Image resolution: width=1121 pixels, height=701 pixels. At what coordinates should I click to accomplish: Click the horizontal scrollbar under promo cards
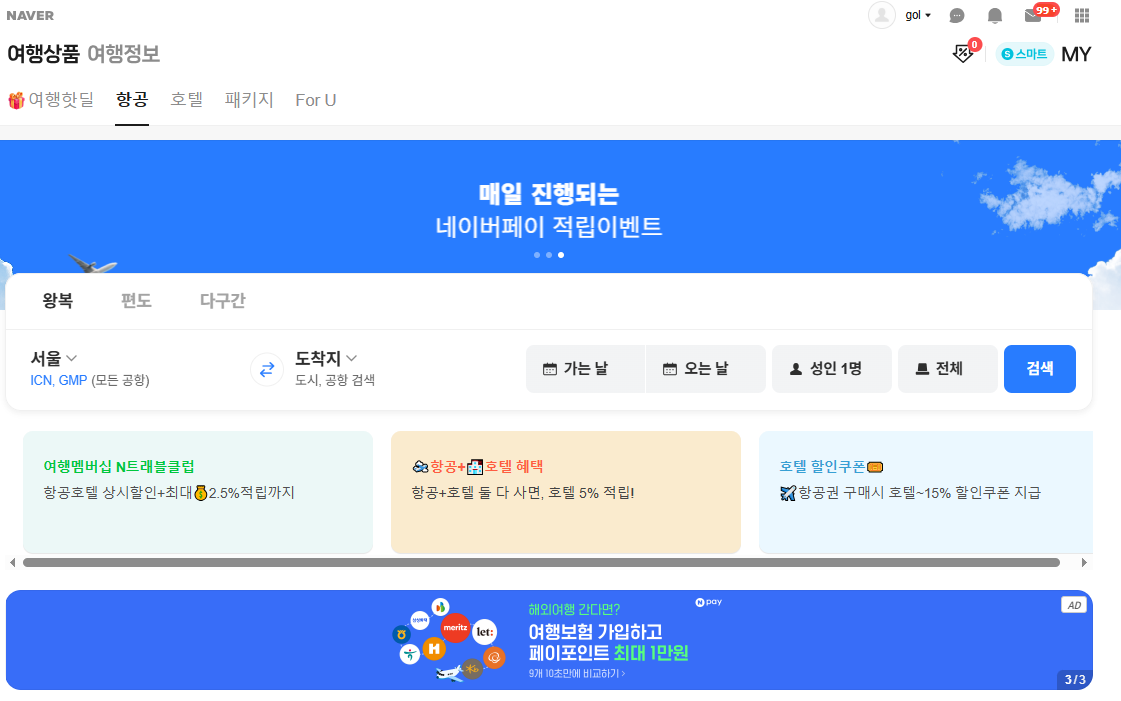pyautogui.click(x=541, y=563)
